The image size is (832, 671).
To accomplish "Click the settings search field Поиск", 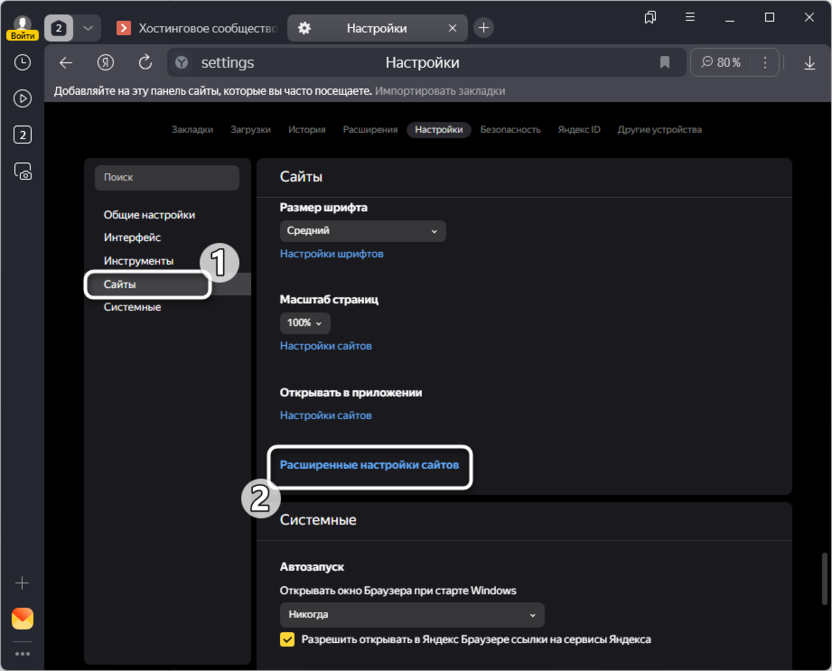I will coord(166,178).
